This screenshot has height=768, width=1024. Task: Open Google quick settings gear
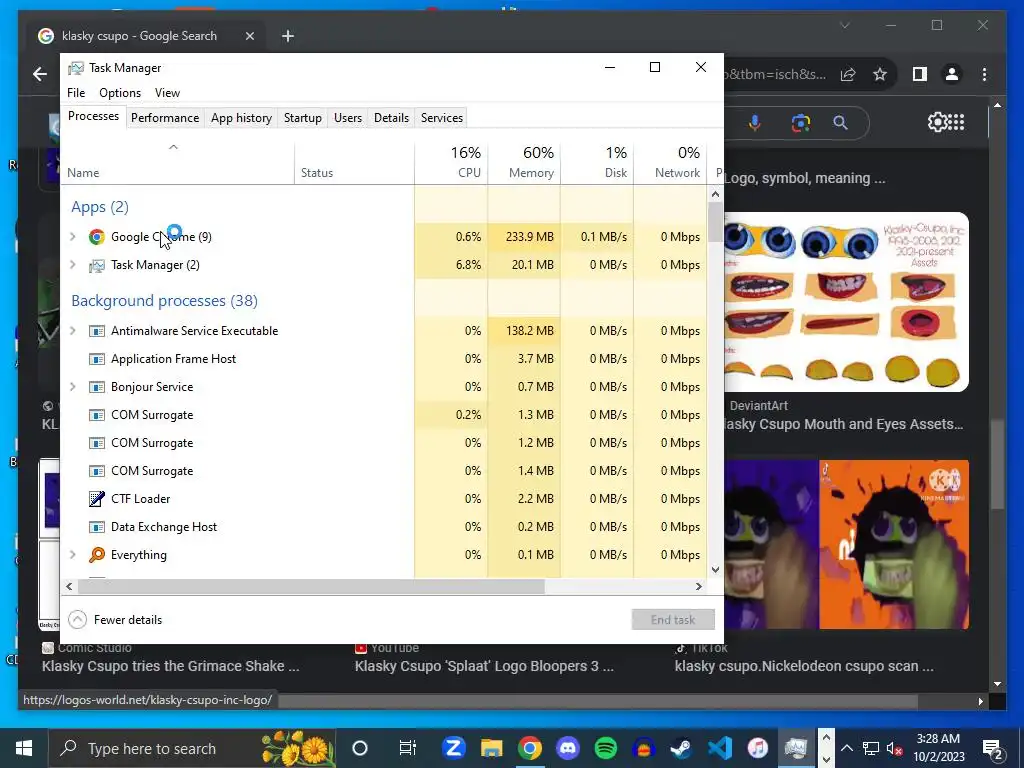(x=937, y=121)
